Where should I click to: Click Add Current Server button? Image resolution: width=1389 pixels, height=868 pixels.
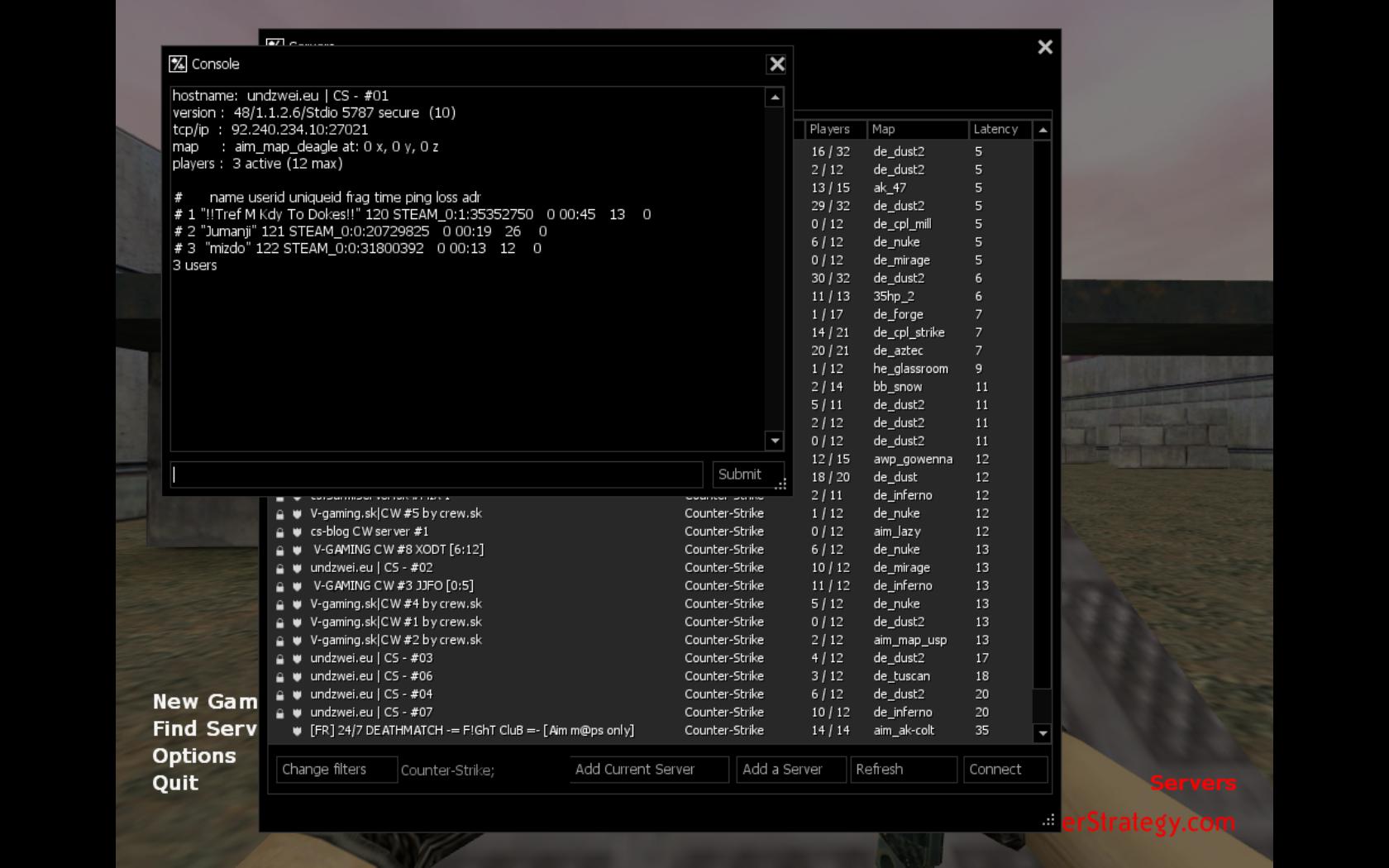click(649, 770)
